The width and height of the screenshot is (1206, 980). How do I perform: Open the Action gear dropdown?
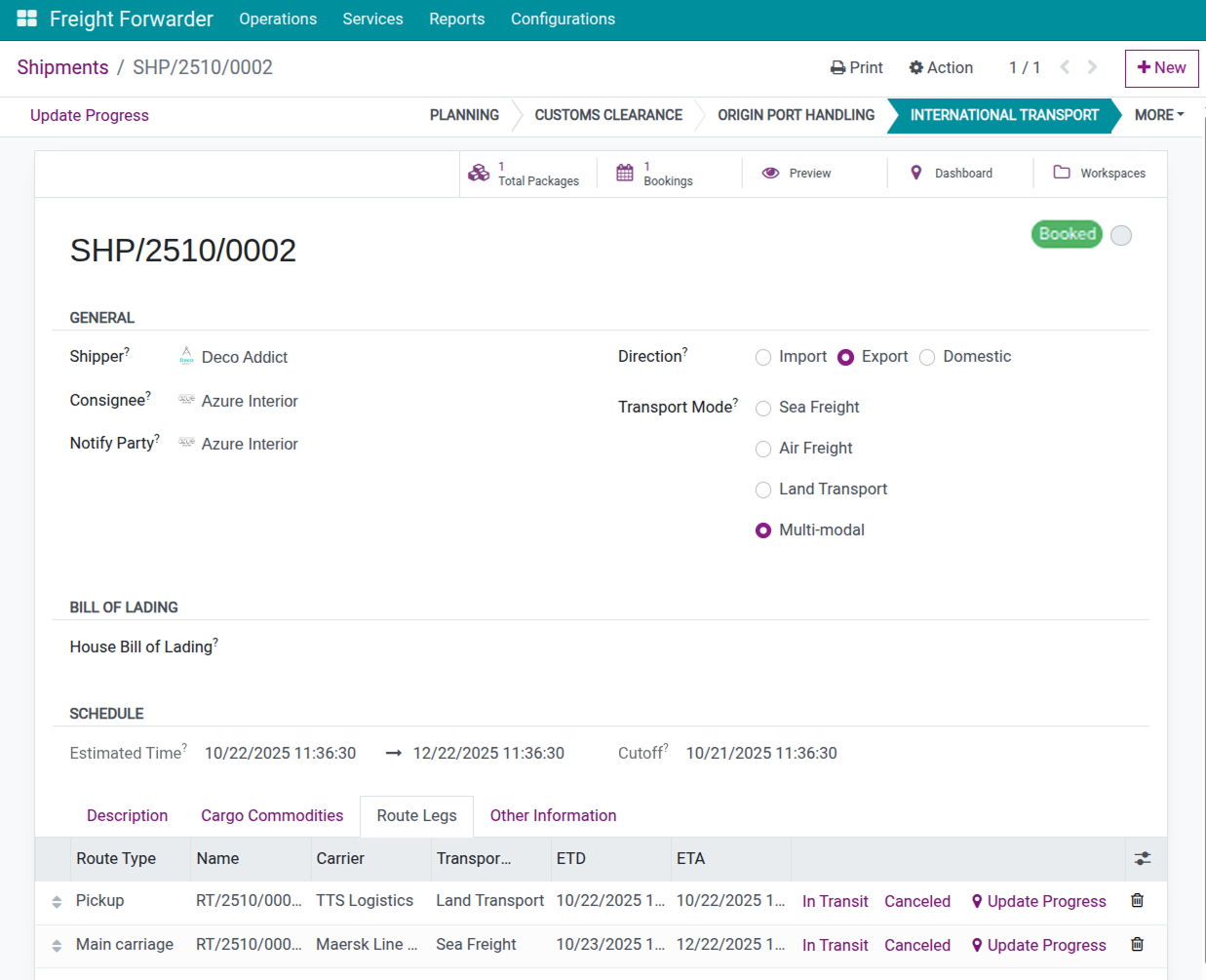pos(941,67)
